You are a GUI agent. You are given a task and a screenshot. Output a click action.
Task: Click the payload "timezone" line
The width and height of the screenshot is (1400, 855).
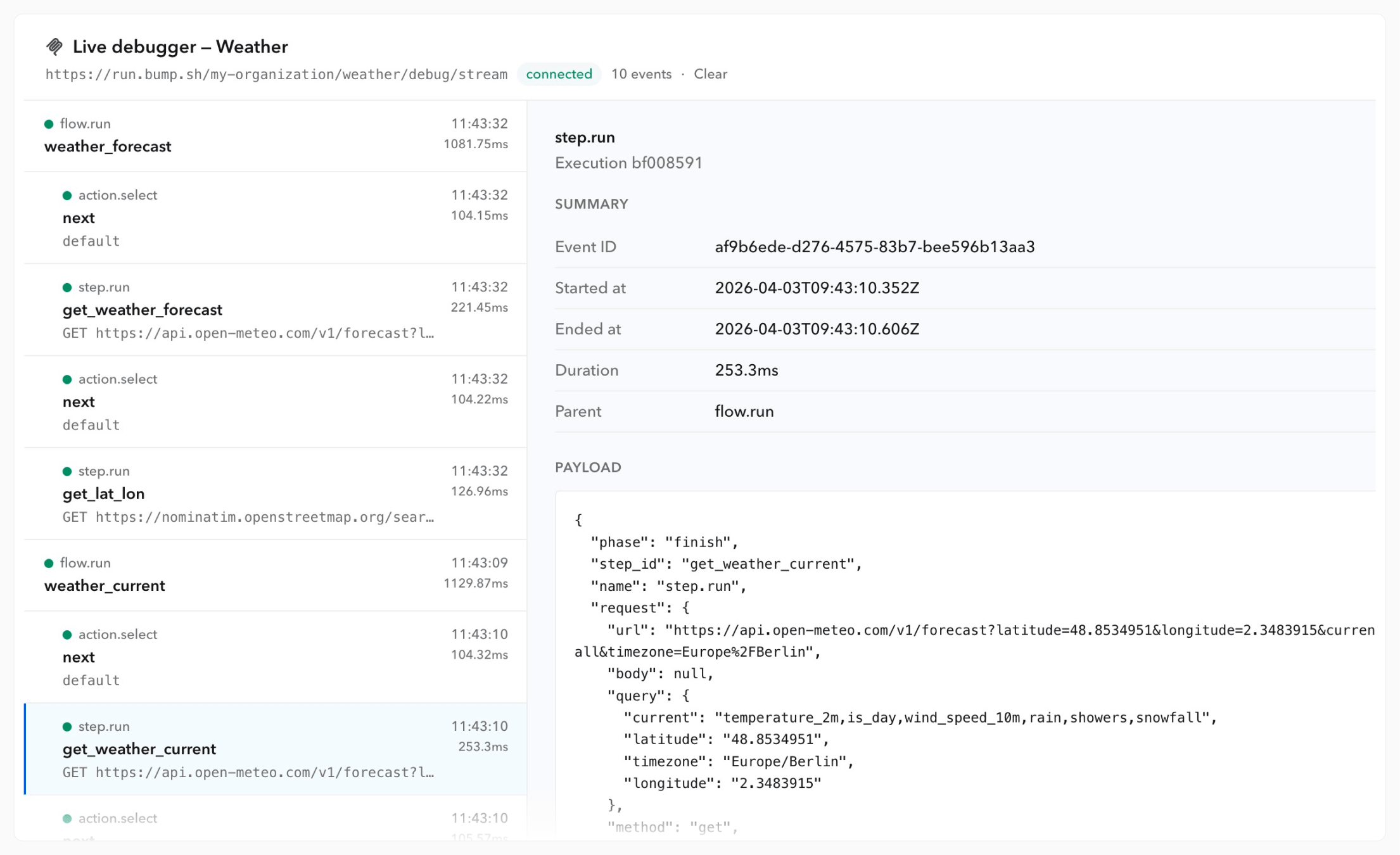(739, 761)
